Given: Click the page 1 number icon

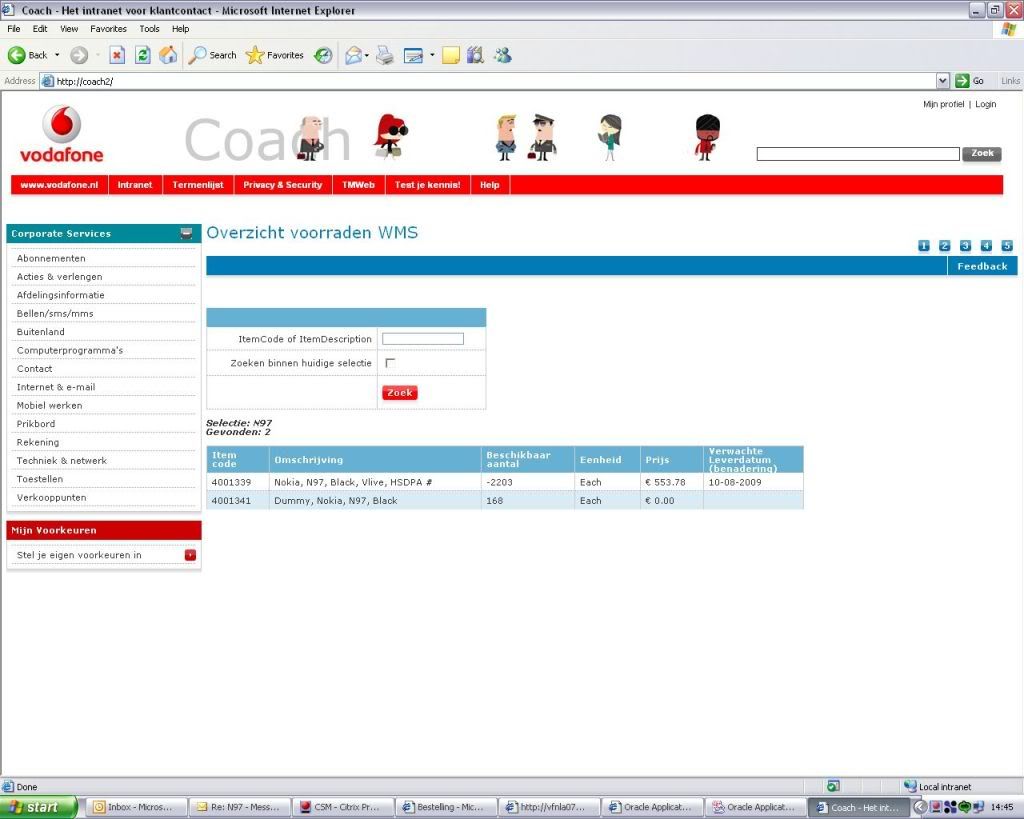Looking at the screenshot, I should tap(923, 246).
